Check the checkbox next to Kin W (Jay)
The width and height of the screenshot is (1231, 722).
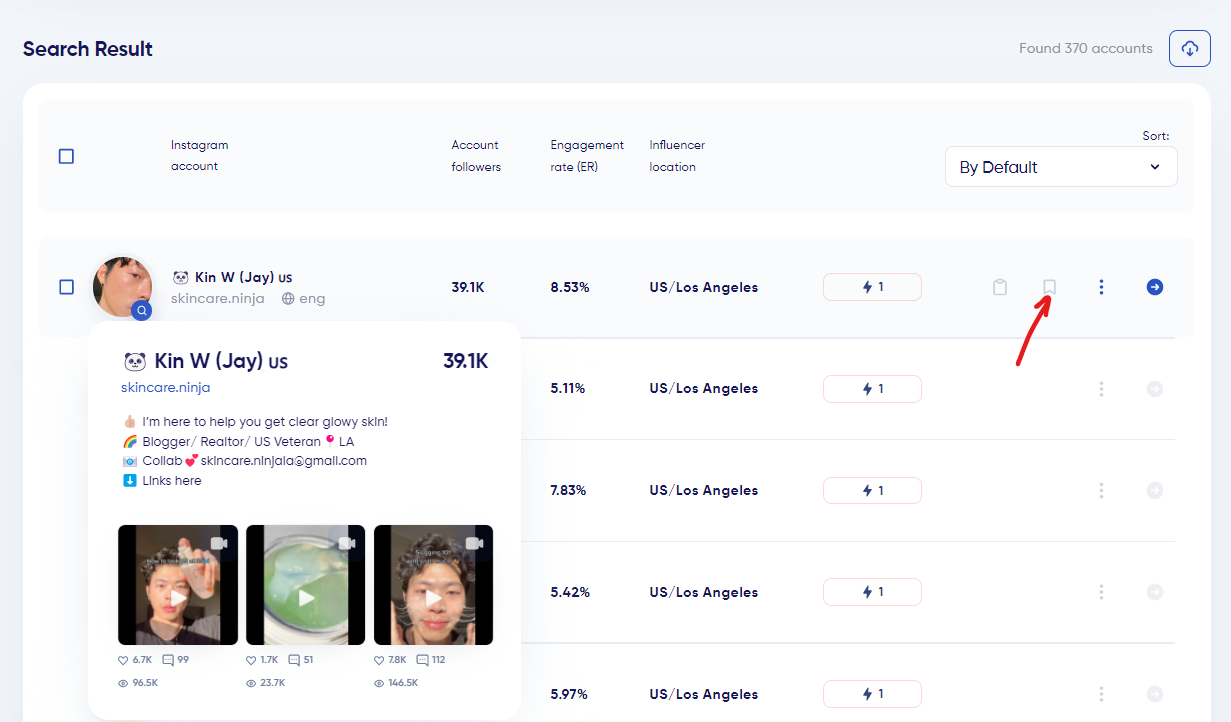point(66,287)
